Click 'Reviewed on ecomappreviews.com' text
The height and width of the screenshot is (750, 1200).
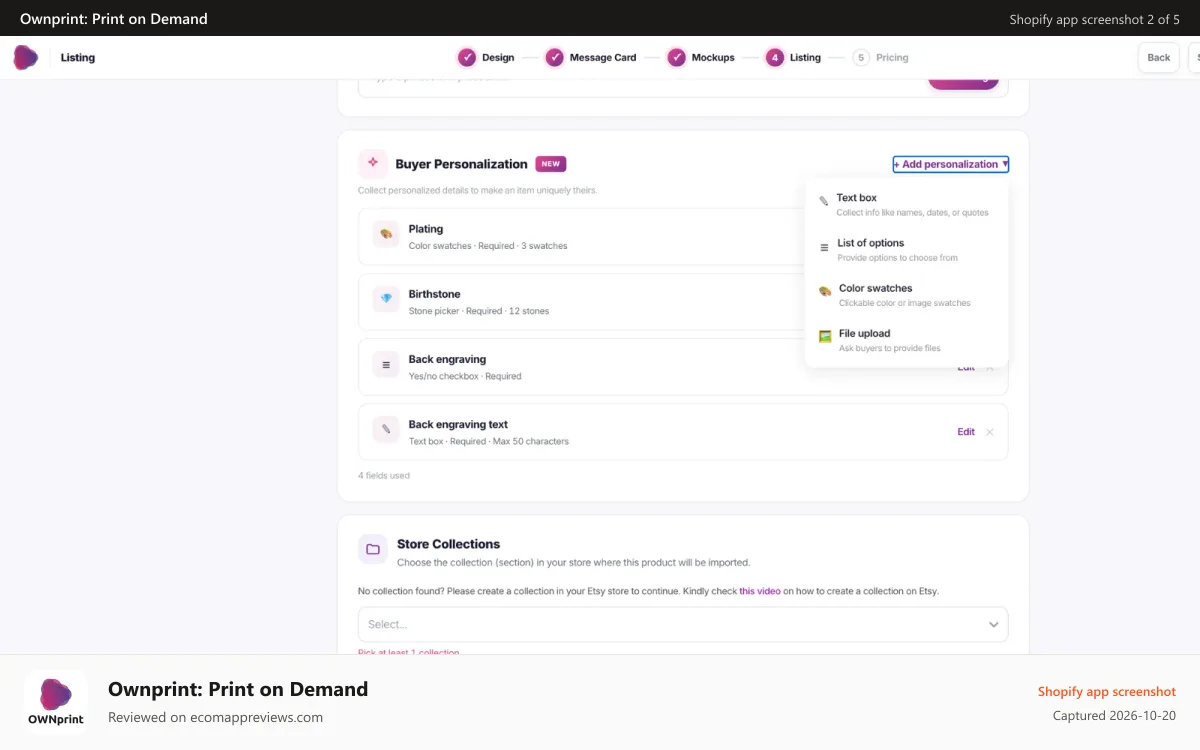[x=215, y=717]
